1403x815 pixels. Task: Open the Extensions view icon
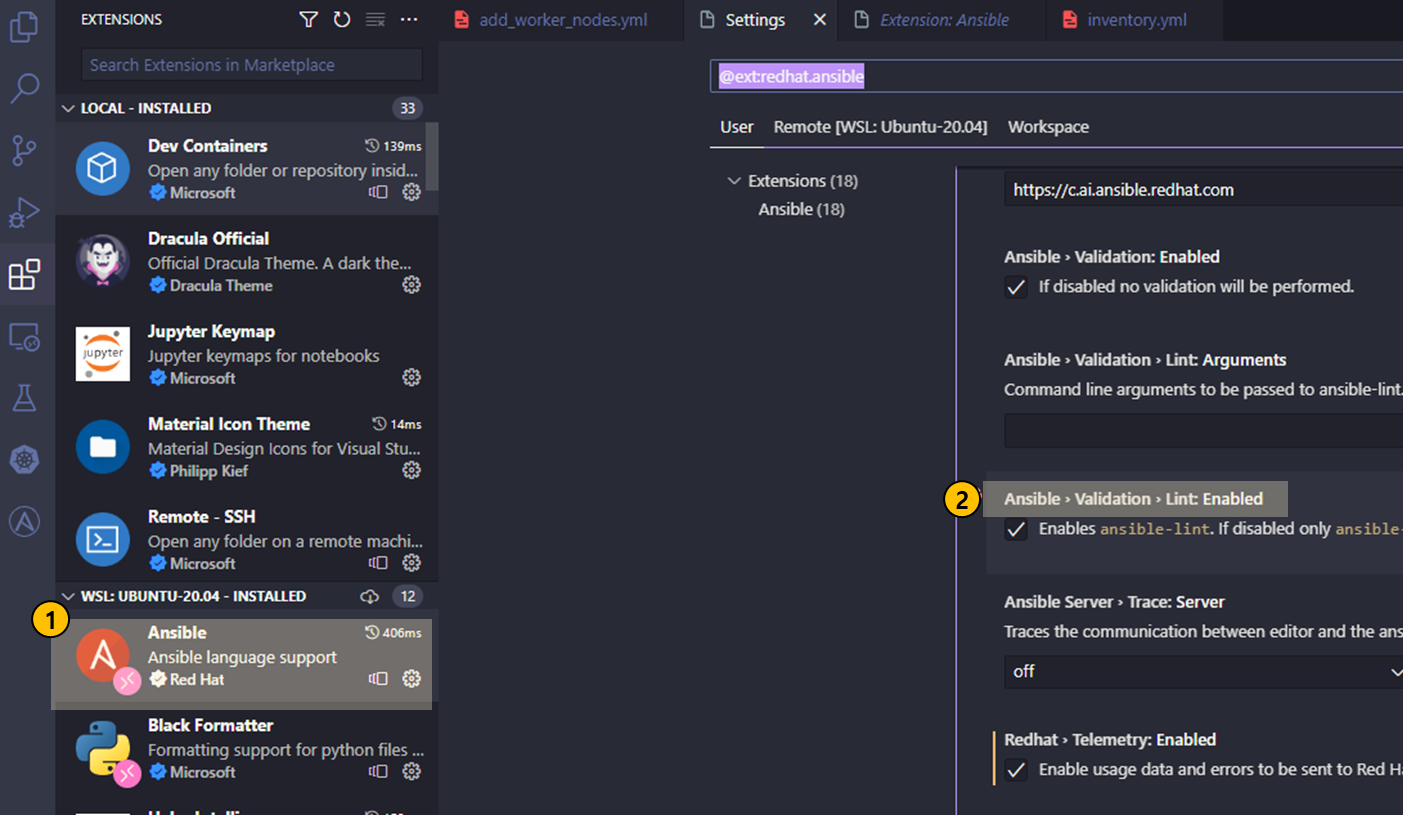(24, 274)
